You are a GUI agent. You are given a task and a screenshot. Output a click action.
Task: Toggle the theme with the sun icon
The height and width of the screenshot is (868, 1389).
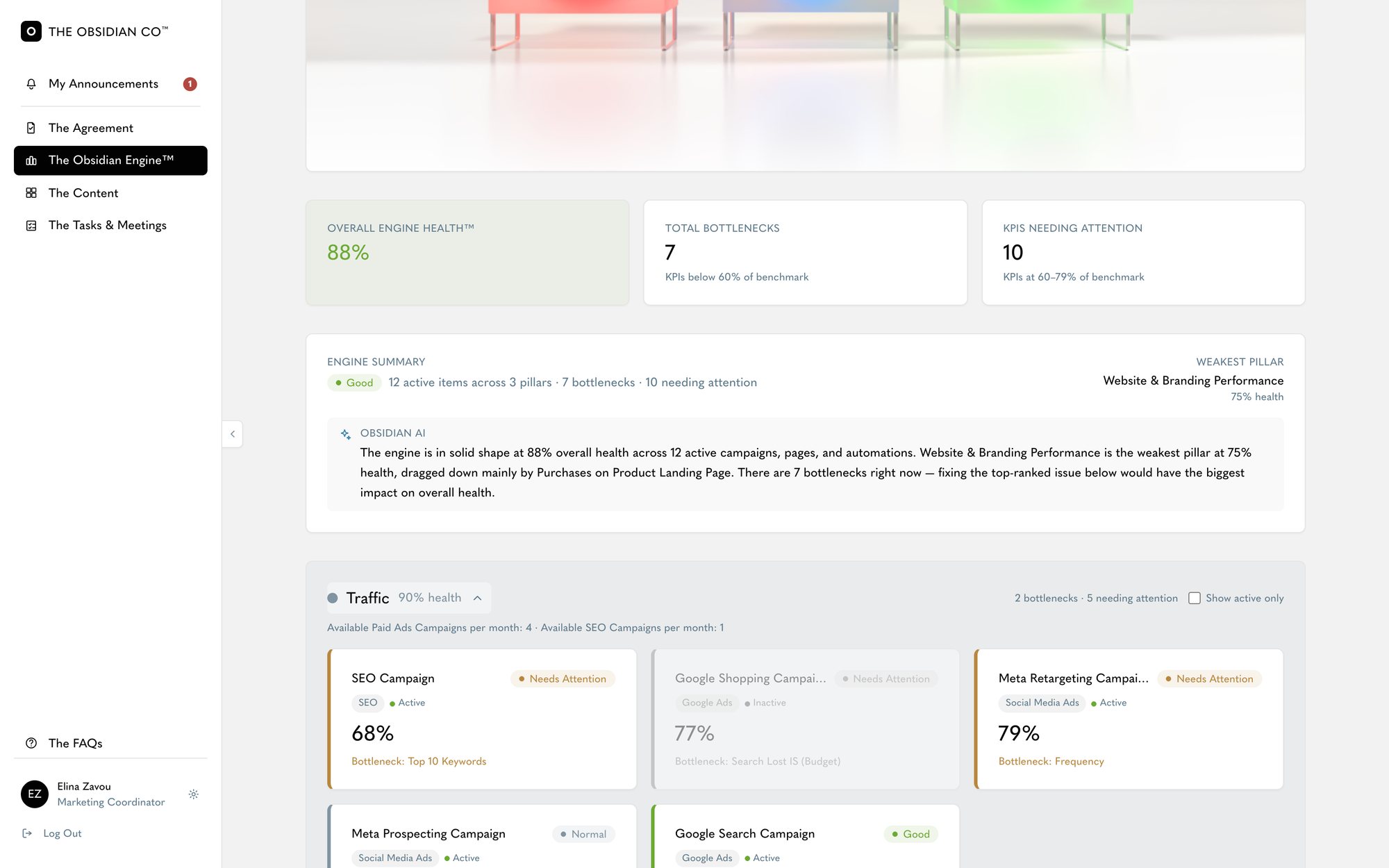[x=194, y=794]
